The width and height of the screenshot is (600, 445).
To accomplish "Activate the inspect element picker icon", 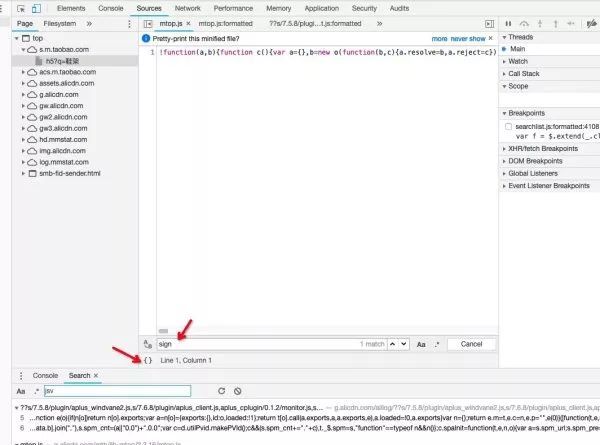I will [x=21, y=8].
